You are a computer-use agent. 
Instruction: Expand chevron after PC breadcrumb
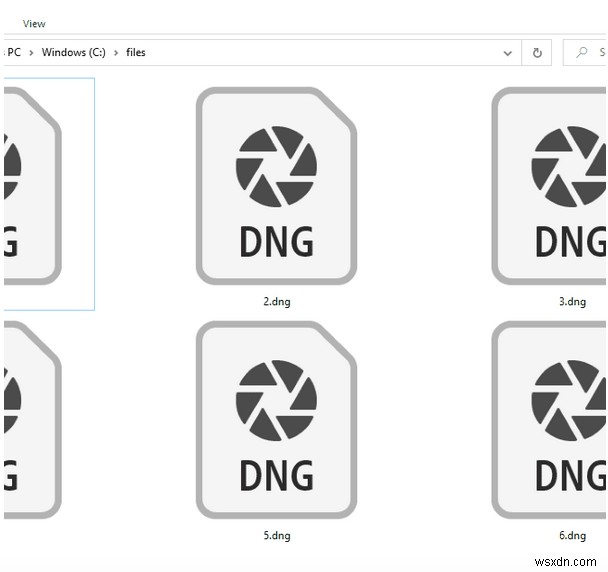point(31,53)
